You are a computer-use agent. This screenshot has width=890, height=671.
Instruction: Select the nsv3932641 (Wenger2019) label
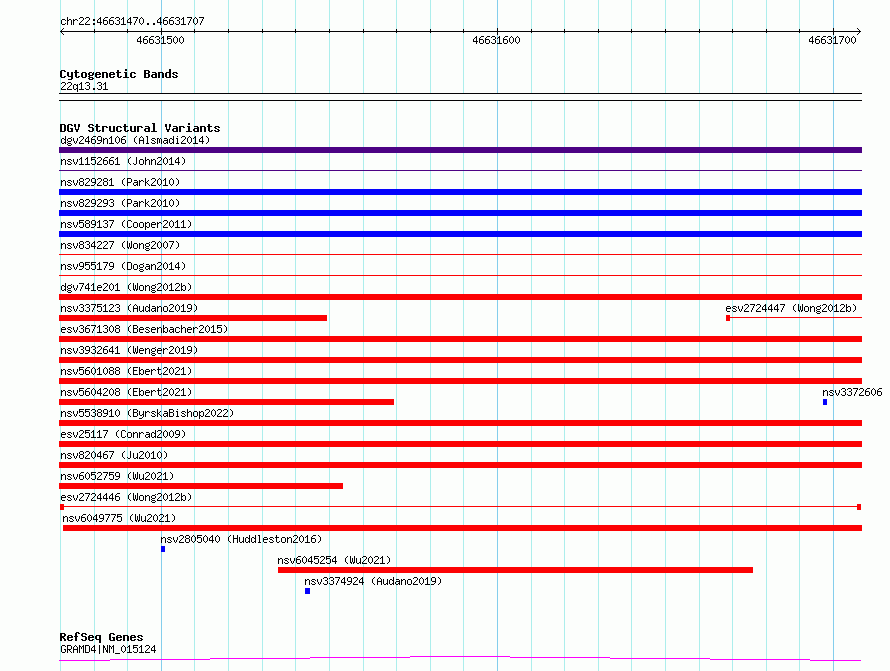click(129, 350)
